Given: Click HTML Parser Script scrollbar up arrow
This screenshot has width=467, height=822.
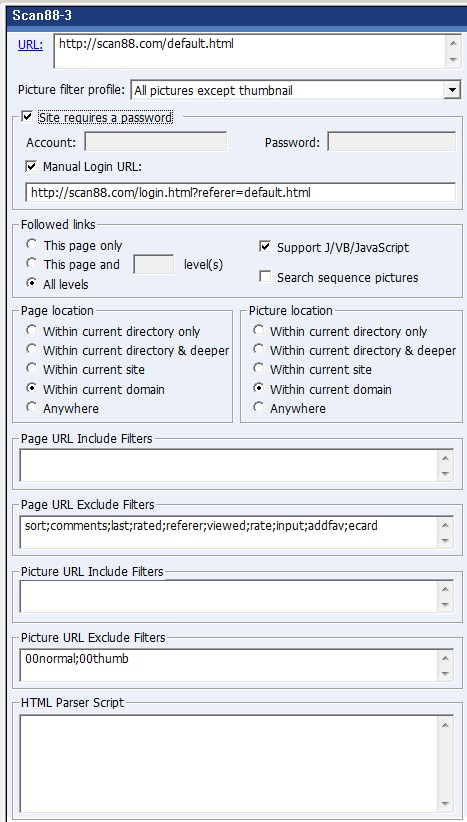Looking at the screenshot, I should pyautogui.click(x=445, y=724).
